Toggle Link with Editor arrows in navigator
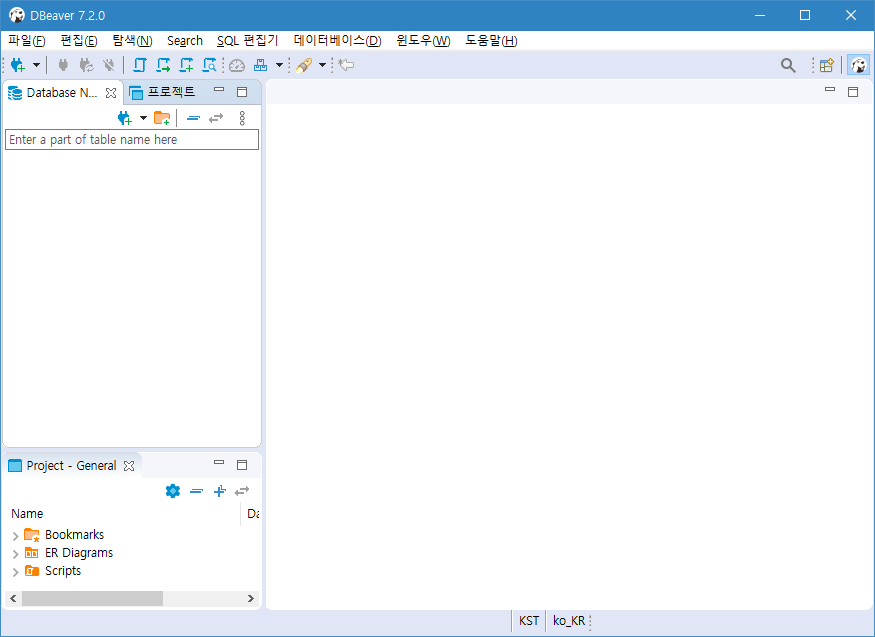875x637 pixels. point(216,118)
